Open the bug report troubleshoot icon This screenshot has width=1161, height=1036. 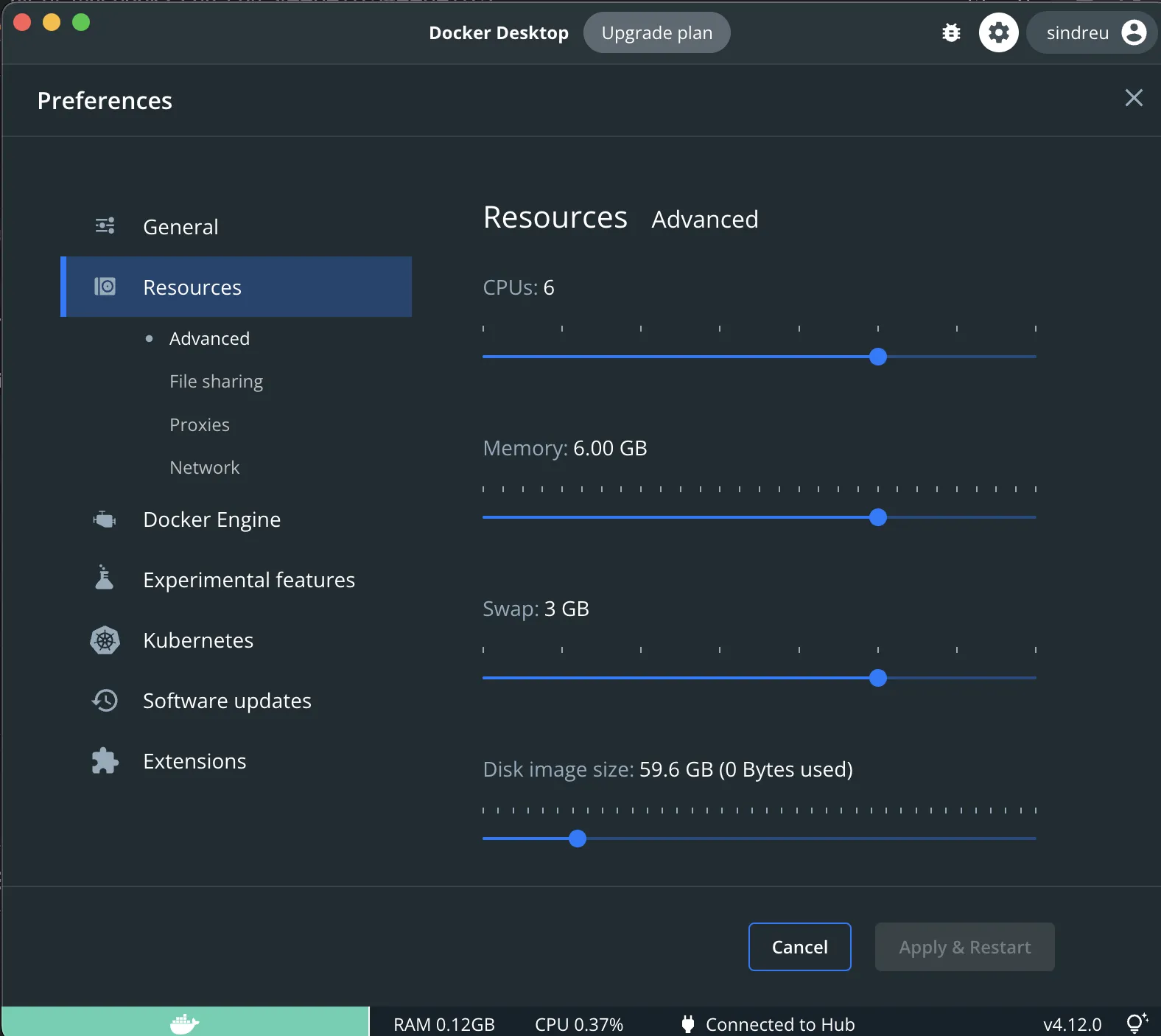pyautogui.click(x=951, y=32)
